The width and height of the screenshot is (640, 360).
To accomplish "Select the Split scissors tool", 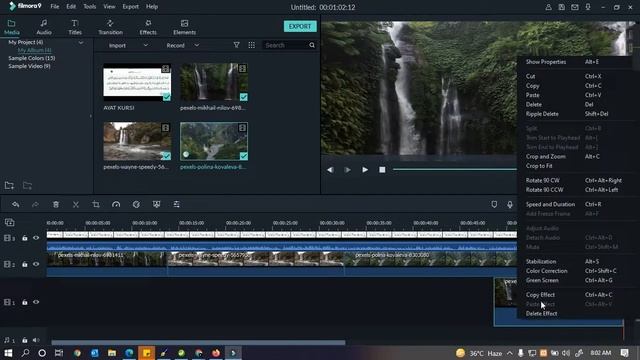I will [76, 204].
